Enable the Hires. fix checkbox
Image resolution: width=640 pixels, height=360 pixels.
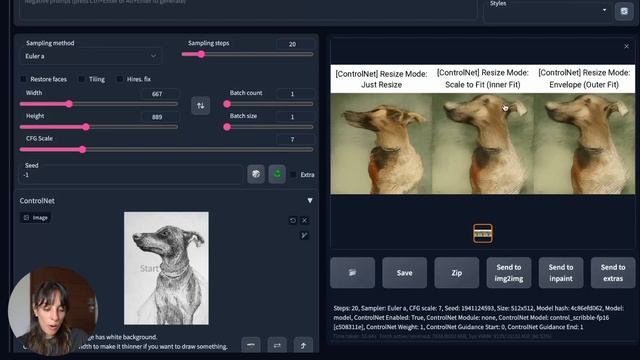(x=119, y=79)
